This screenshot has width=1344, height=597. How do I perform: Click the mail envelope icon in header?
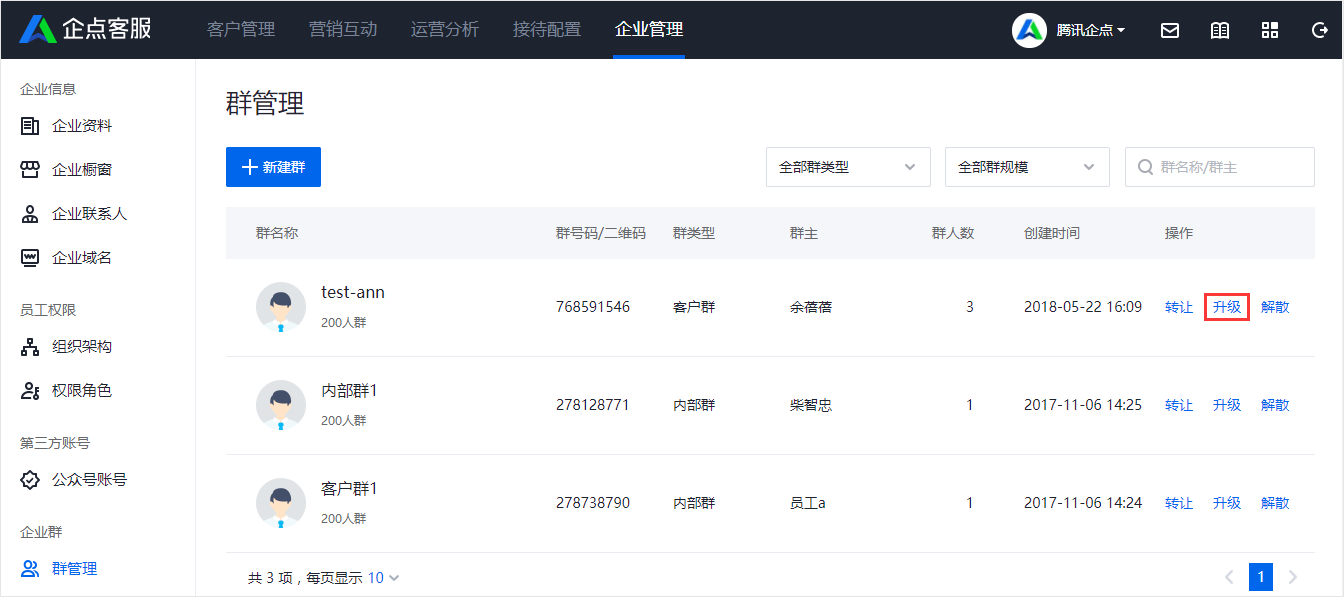click(1169, 30)
